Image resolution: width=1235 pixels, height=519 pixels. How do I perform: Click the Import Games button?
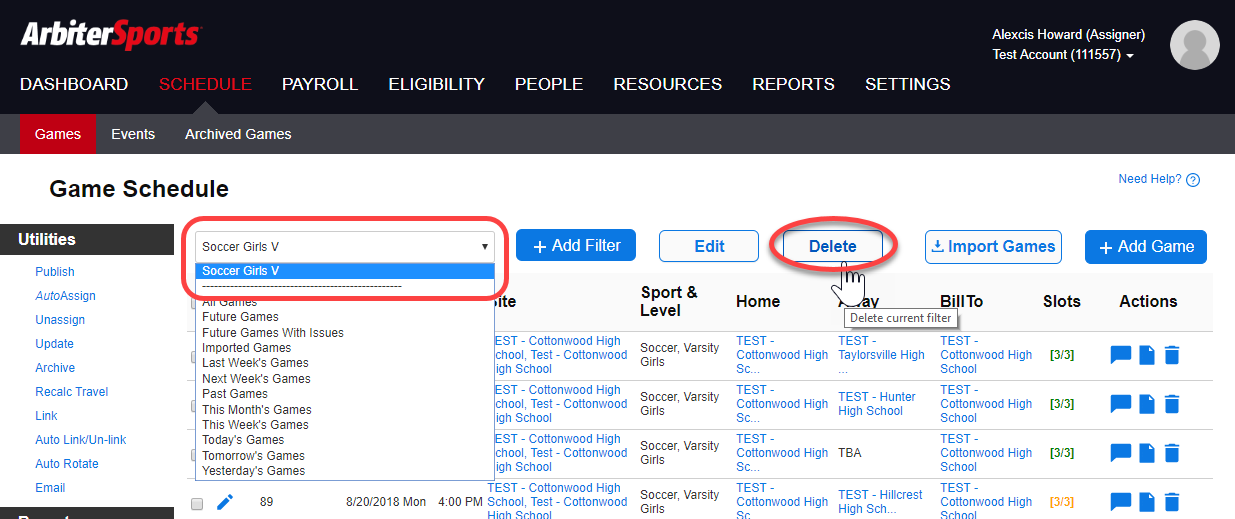click(x=993, y=246)
